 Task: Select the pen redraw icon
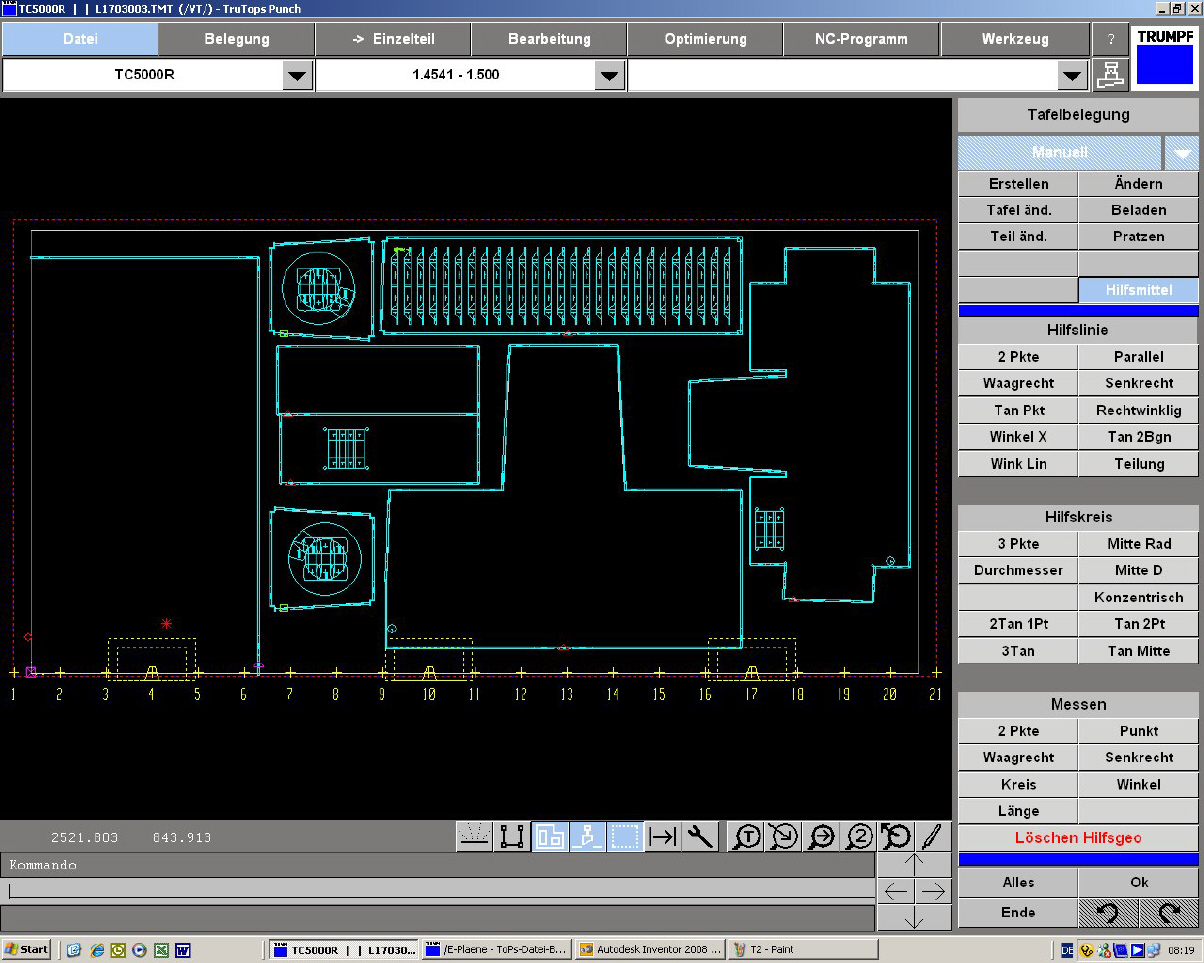pyautogui.click(x=932, y=836)
